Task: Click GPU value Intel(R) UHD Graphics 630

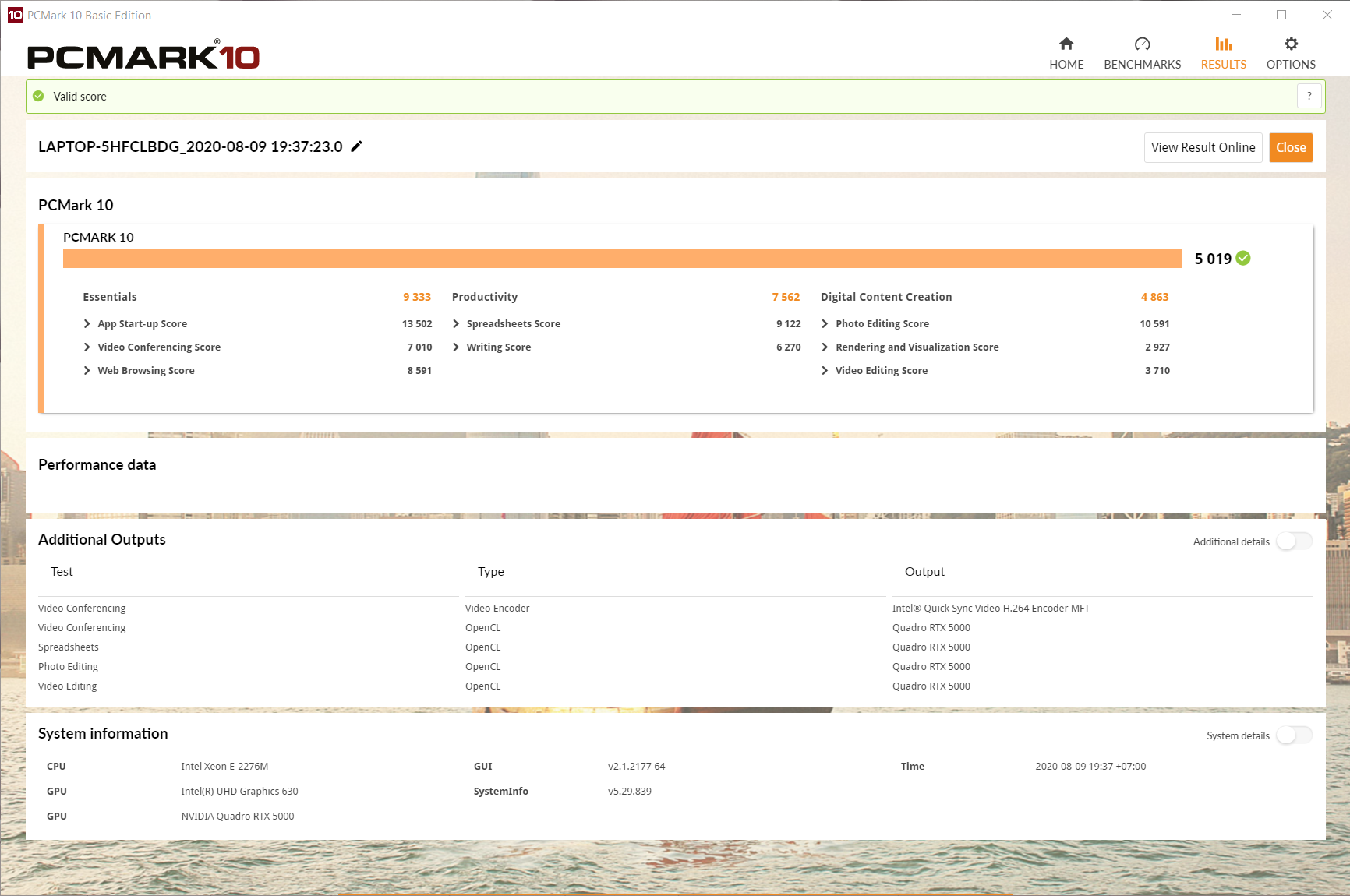Action: (239, 792)
